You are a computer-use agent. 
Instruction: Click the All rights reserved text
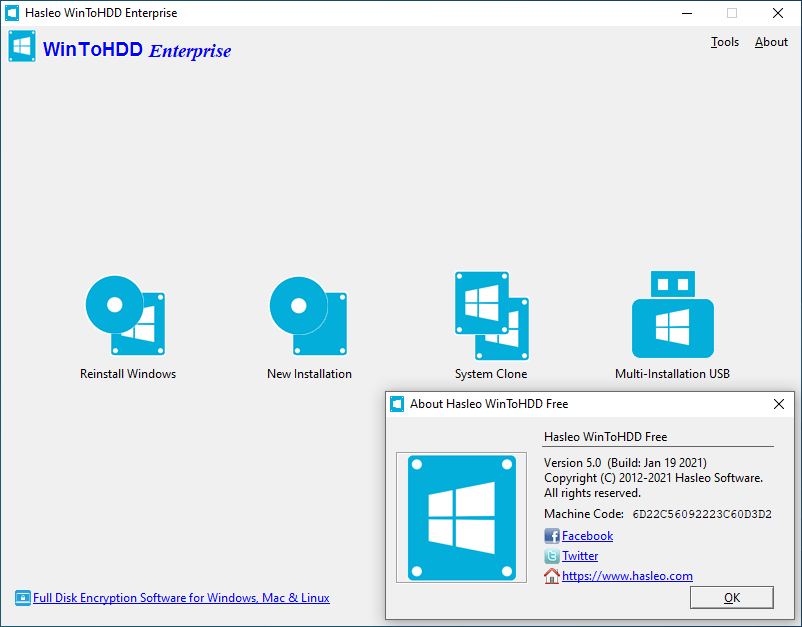[x=592, y=493]
